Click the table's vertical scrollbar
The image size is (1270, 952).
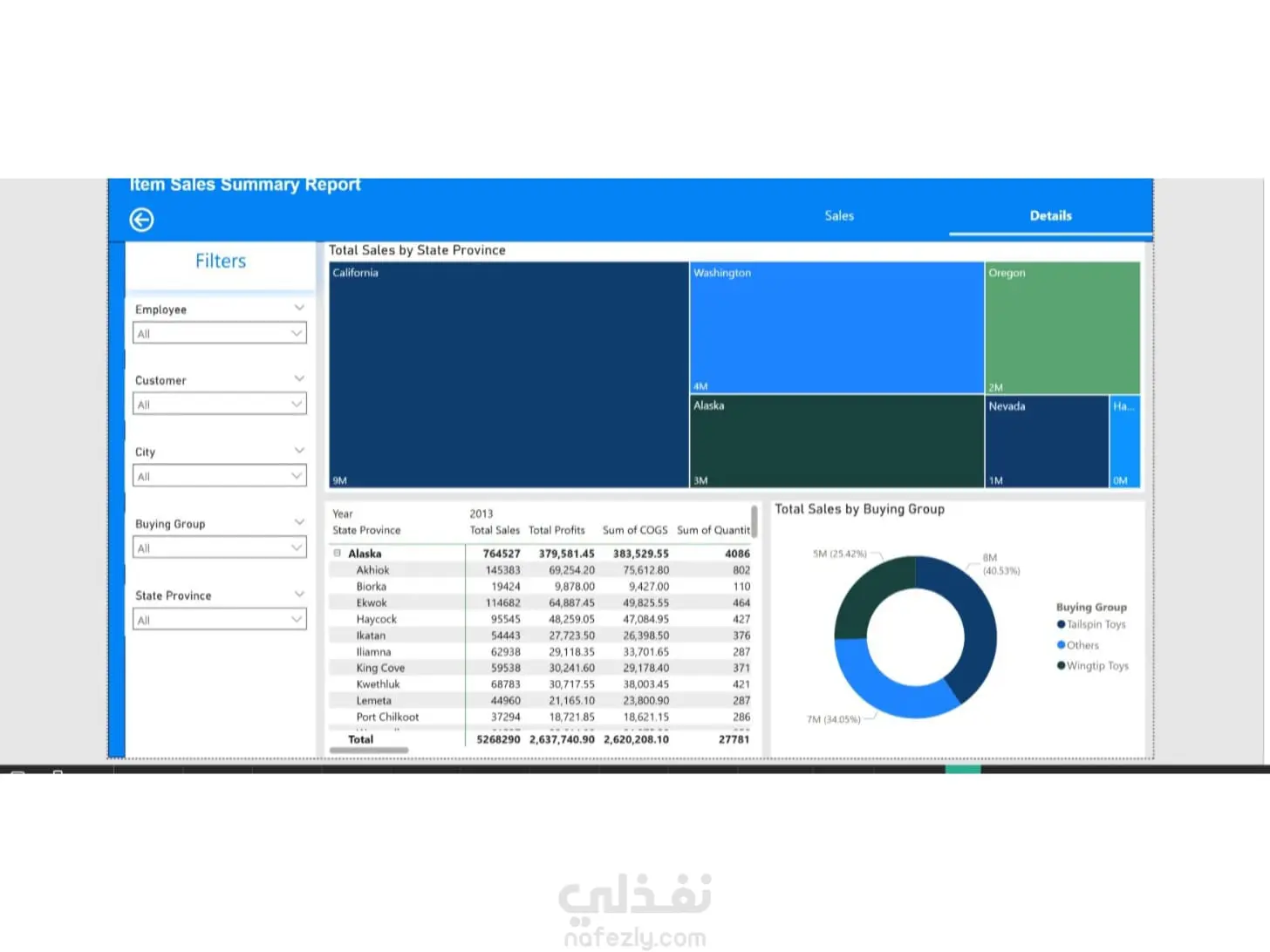754,520
